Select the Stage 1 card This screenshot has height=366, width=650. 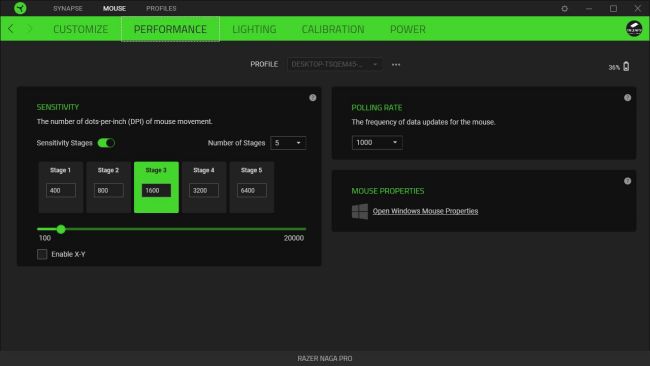[61, 187]
